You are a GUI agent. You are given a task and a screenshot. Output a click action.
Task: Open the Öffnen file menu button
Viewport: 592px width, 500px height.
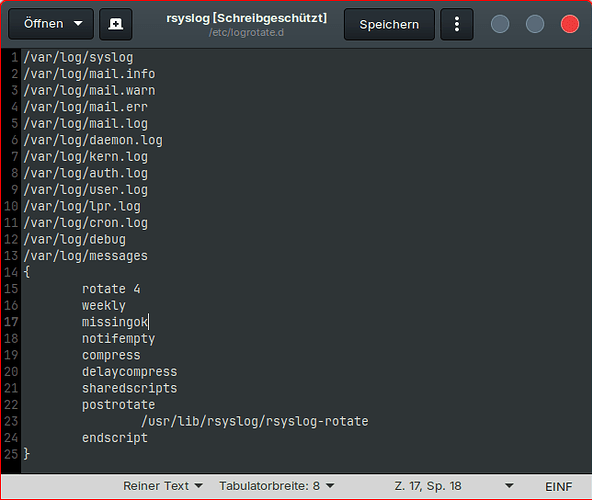point(51,24)
